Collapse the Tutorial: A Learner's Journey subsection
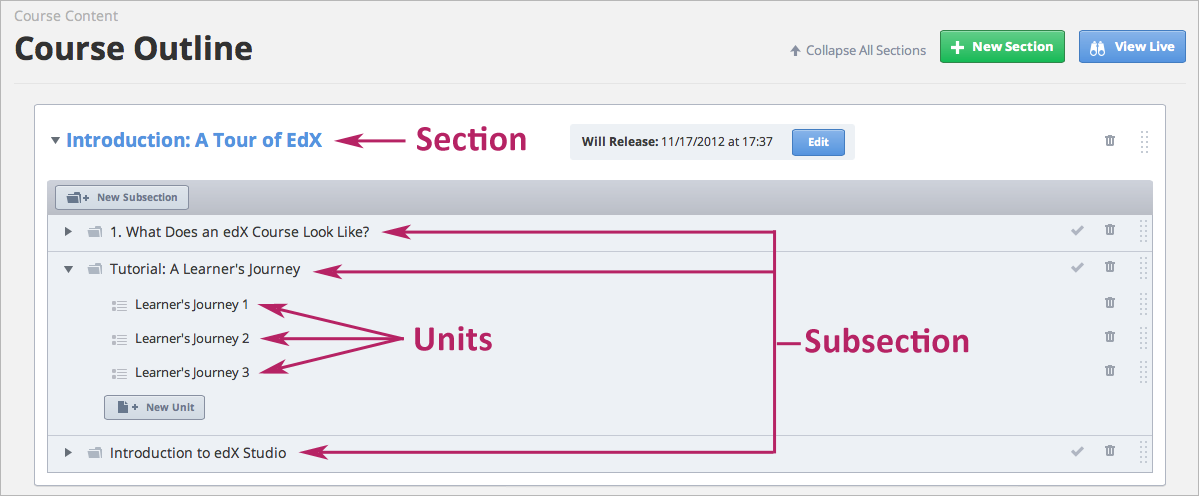Screen dimensions: 1199x496 pos(68,269)
